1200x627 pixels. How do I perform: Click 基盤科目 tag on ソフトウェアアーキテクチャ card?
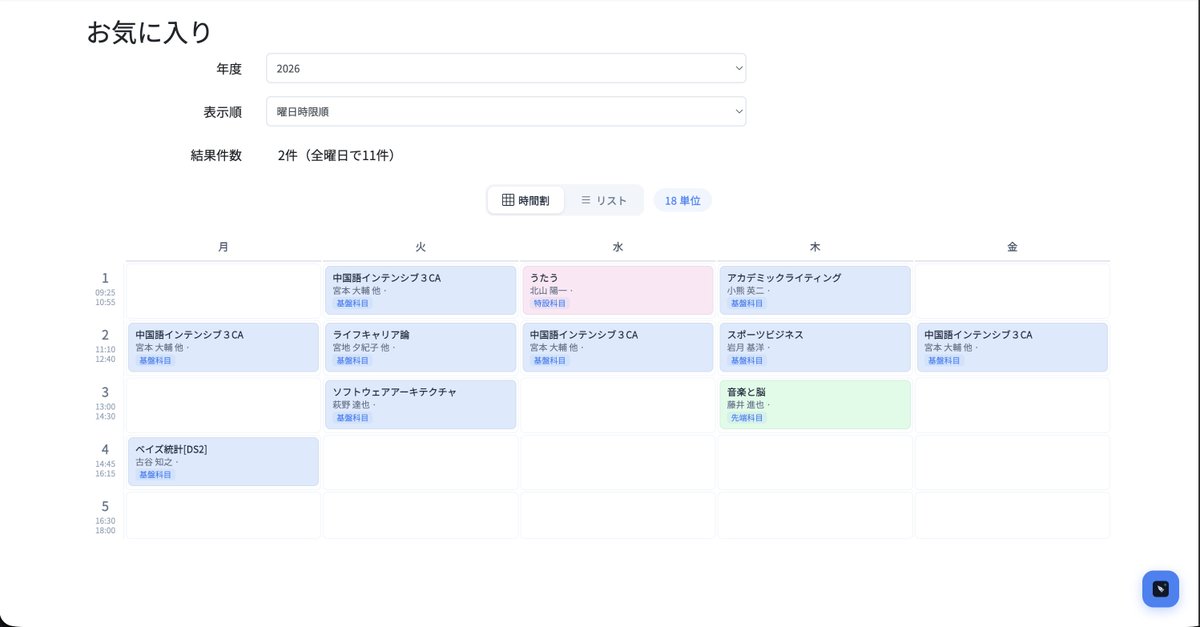(352, 417)
